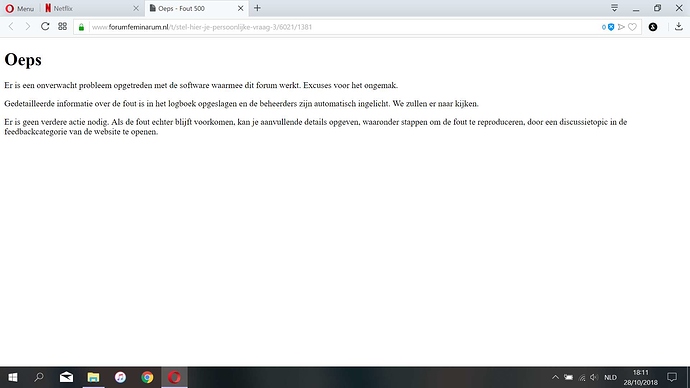Open clock and date 18:11 flyout
The width and height of the screenshot is (690, 388).
pyautogui.click(x=641, y=377)
